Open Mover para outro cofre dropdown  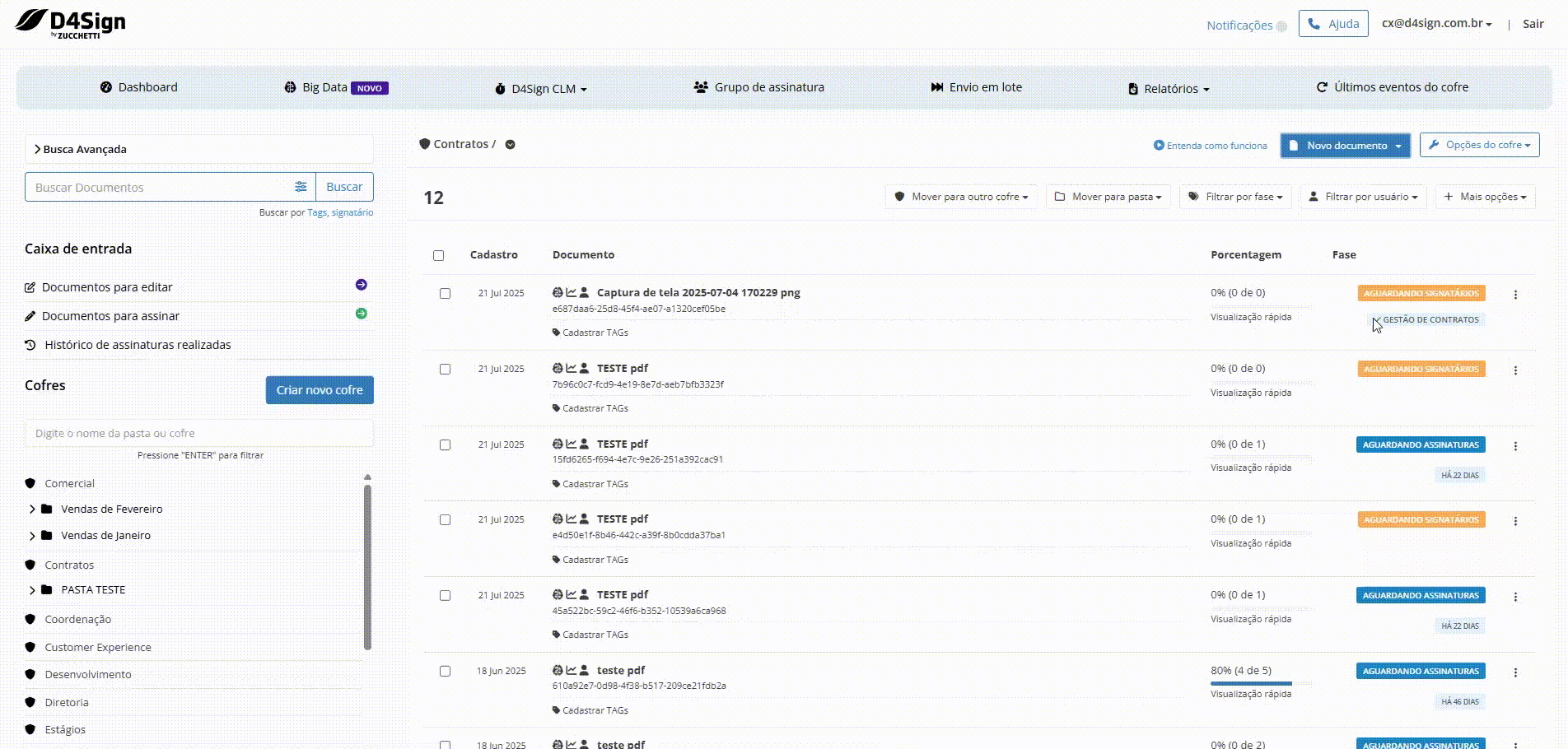coord(961,197)
